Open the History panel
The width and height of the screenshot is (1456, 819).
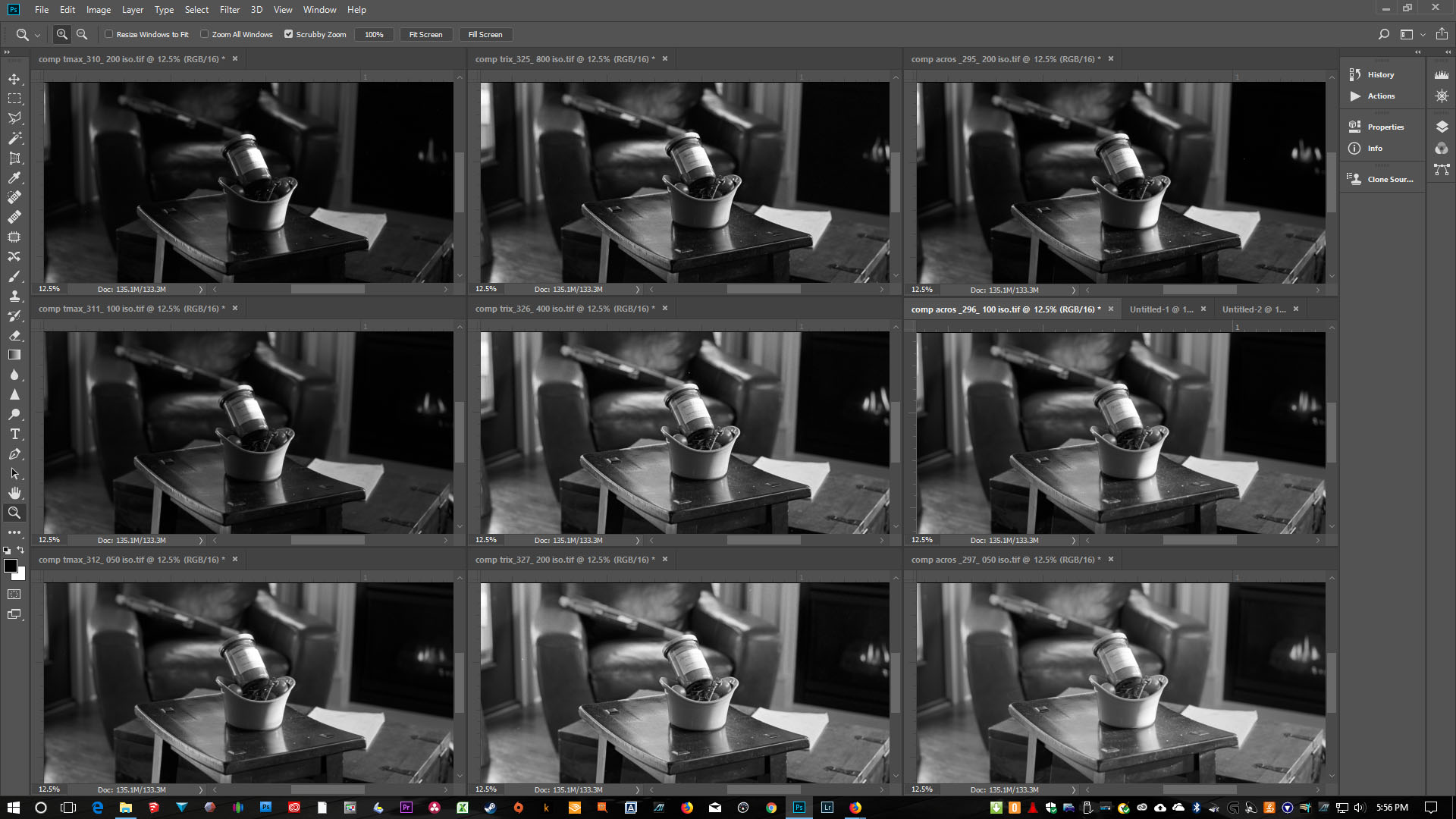click(1380, 74)
